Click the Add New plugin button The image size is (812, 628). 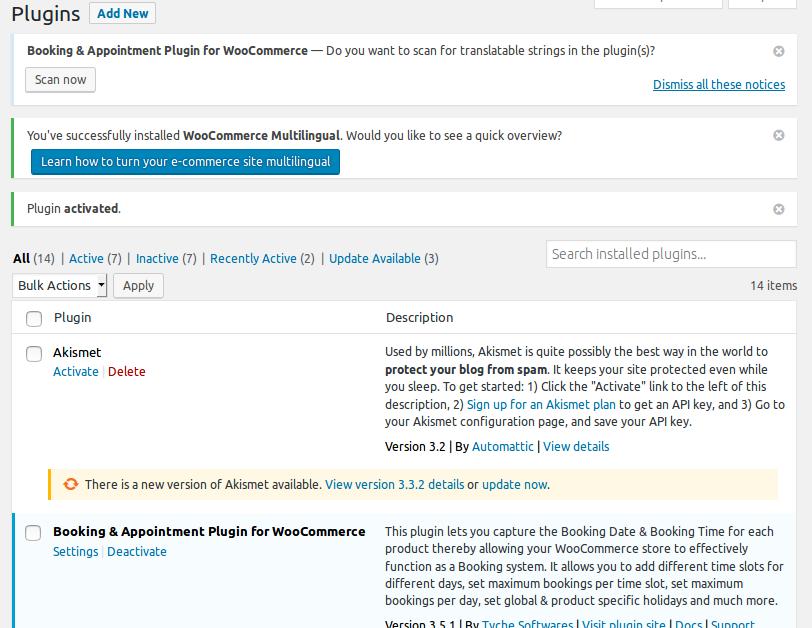(x=122, y=13)
